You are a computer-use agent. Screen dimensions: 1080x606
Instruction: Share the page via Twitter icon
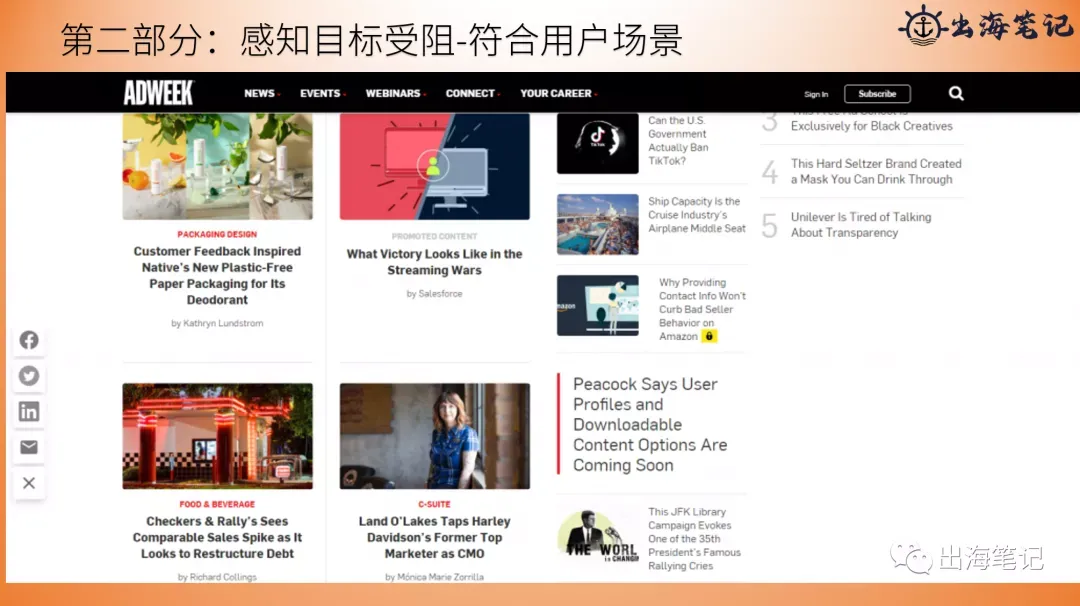click(29, 376)
